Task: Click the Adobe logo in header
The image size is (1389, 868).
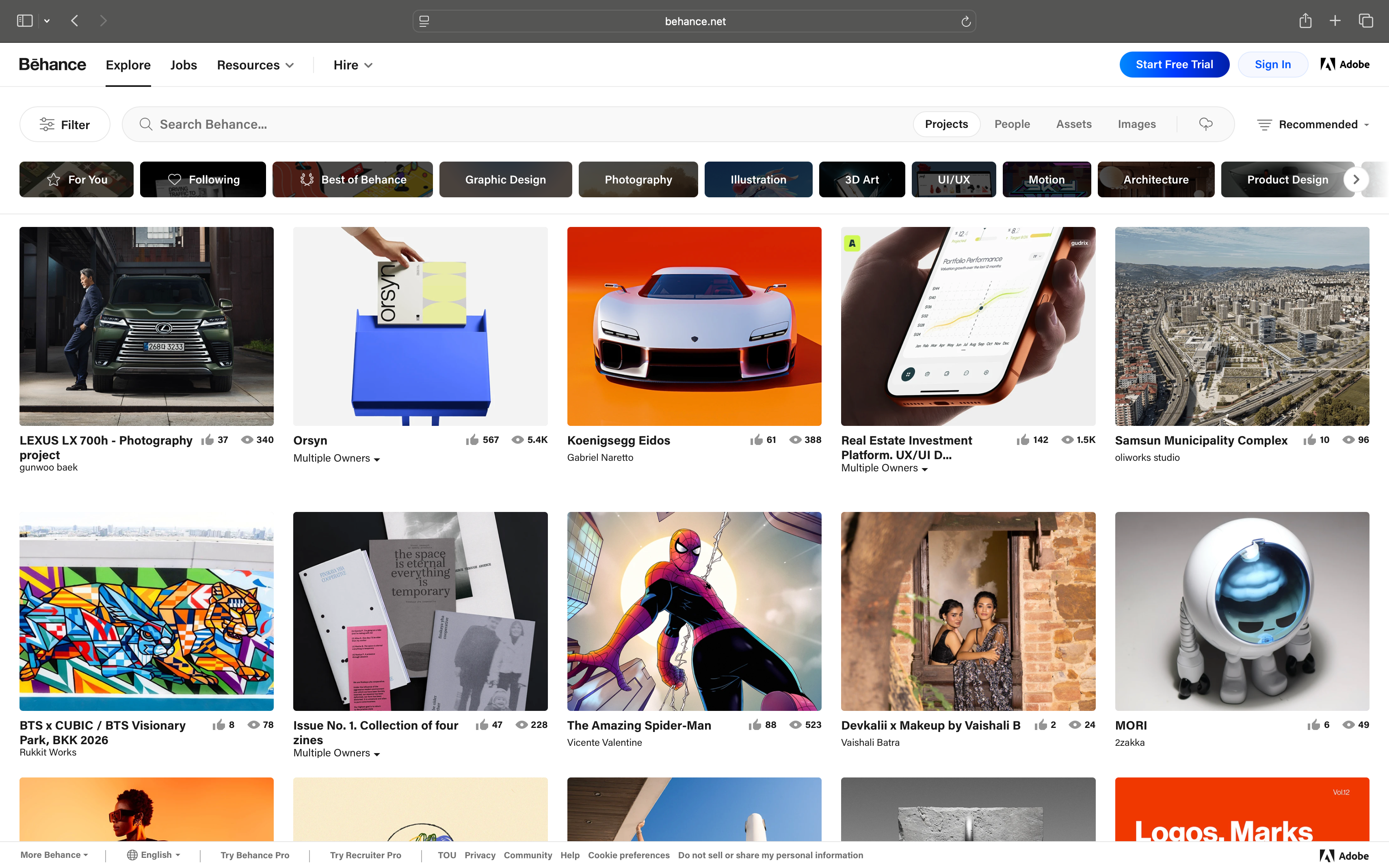Action: [1345, 64]
